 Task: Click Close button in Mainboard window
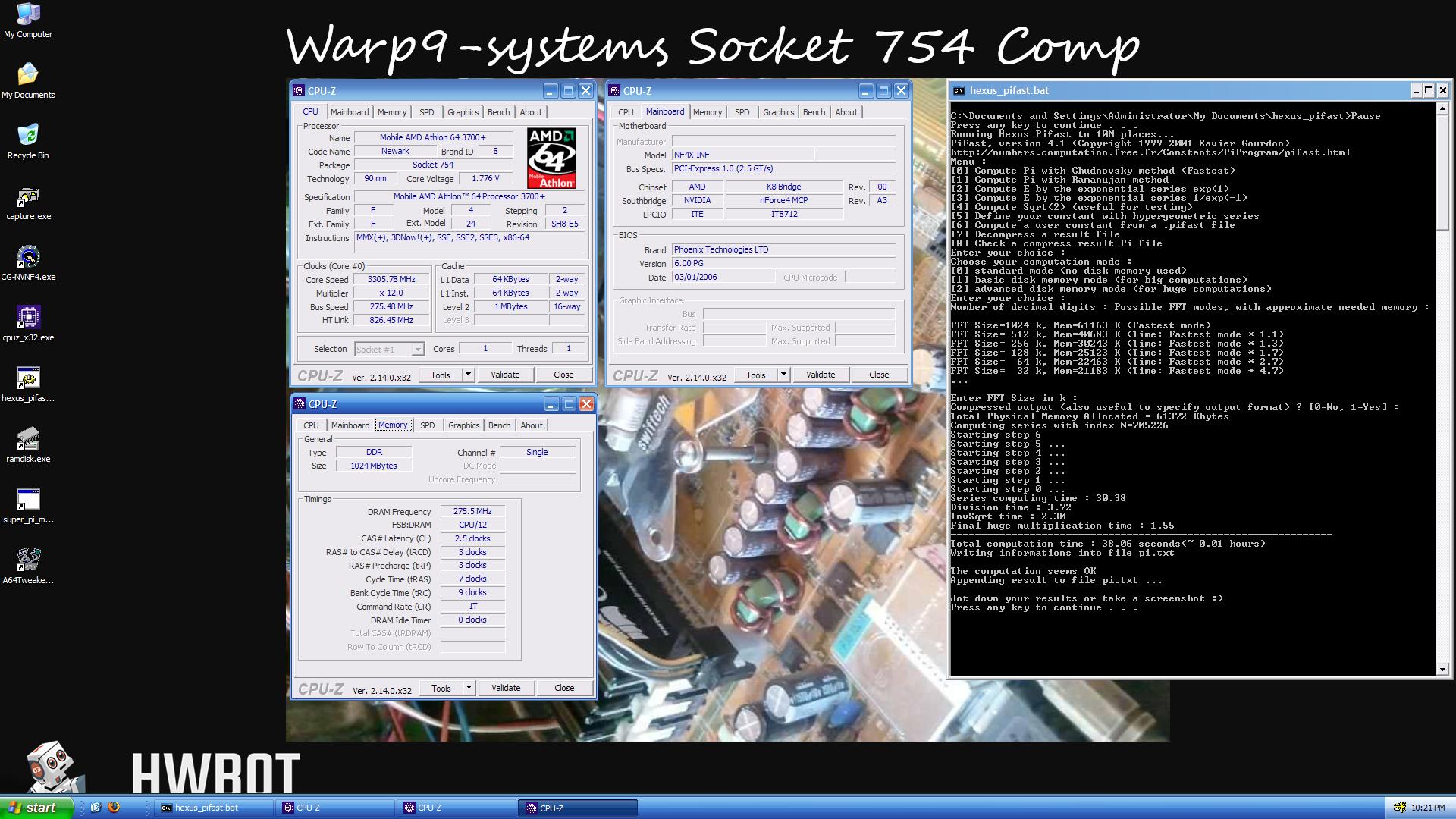click(879, 375)
